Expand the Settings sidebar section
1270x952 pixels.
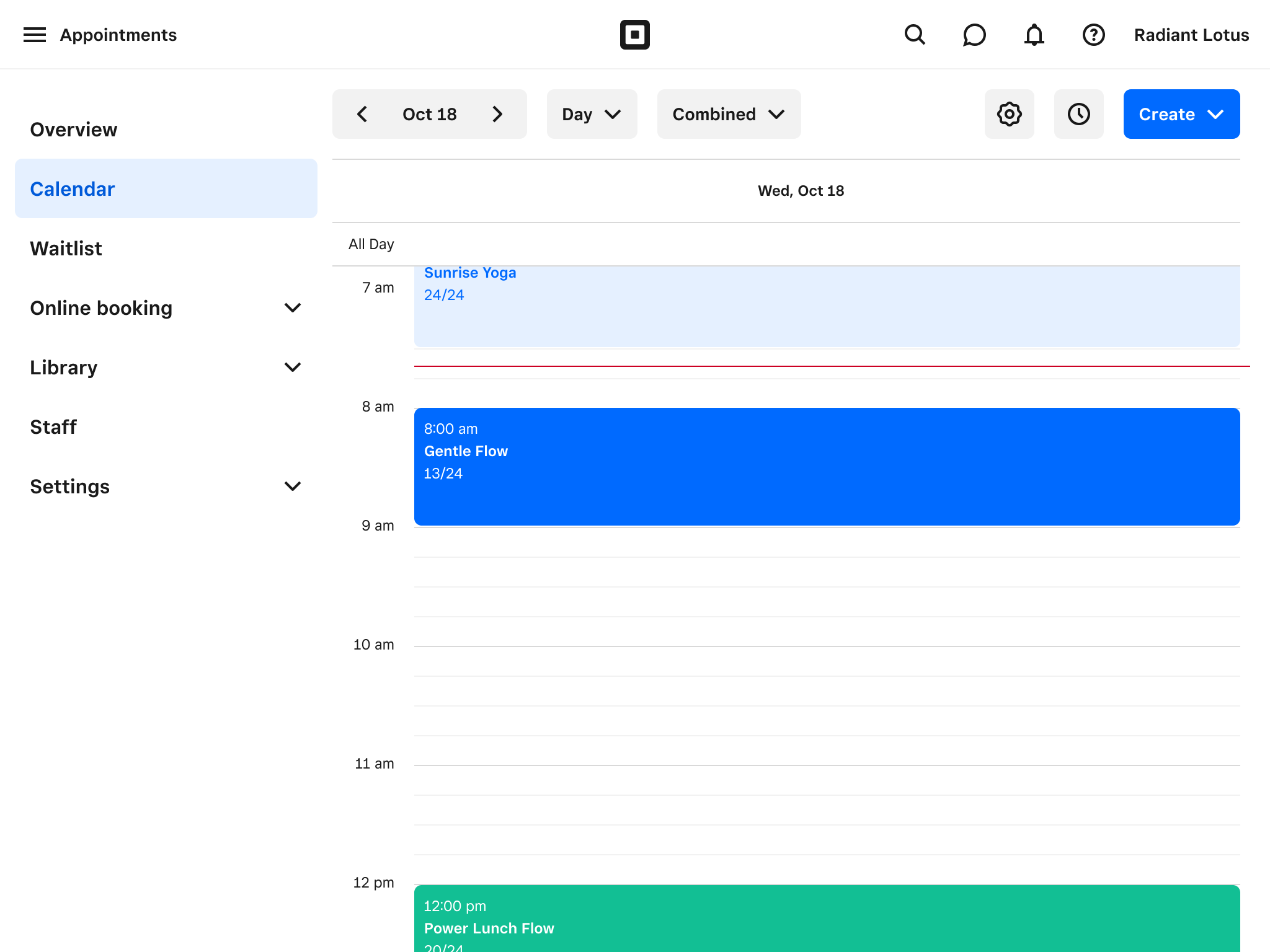(x=166, y=487)
